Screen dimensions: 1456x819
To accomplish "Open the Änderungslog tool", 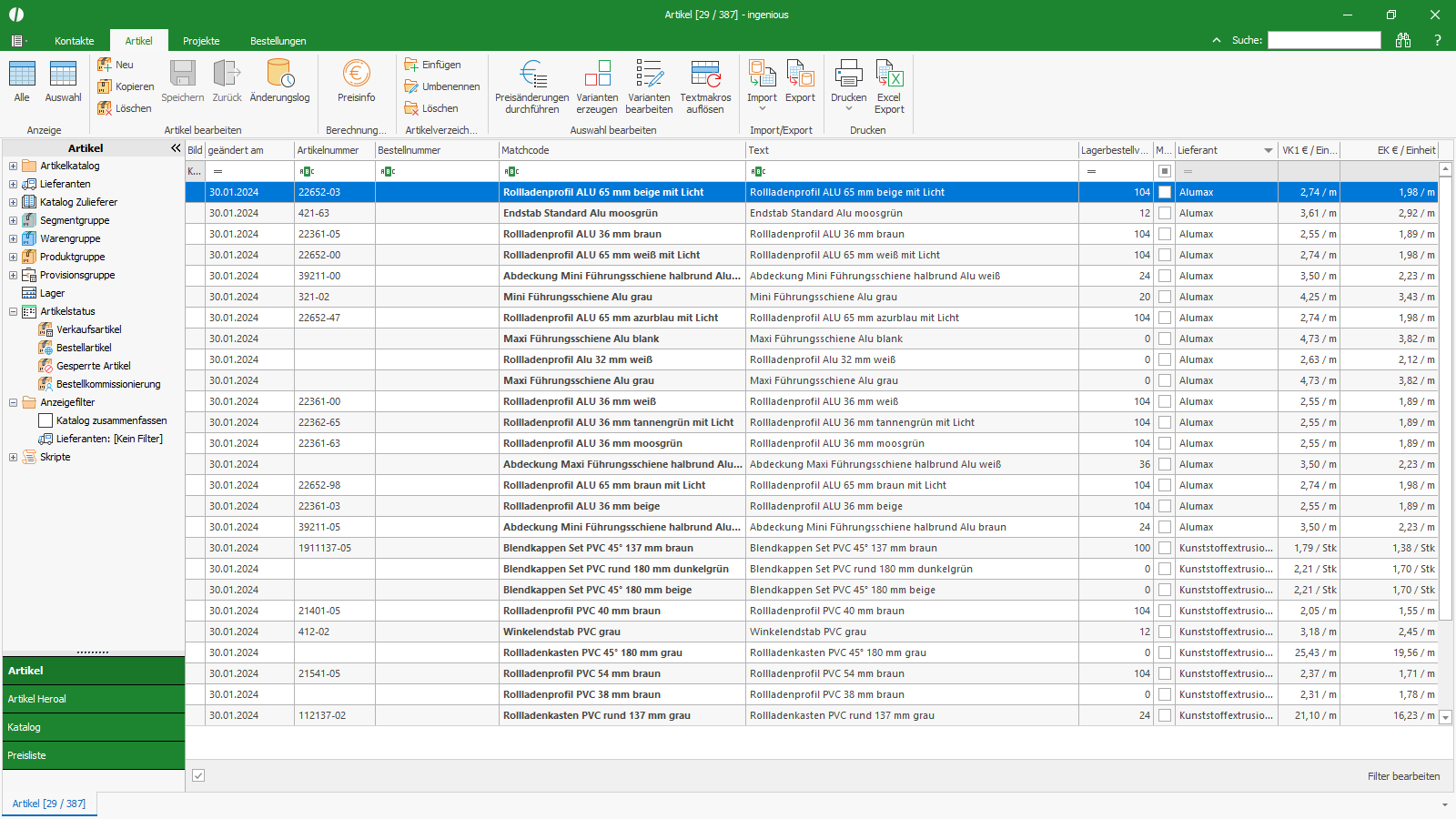I will [279, 75].
